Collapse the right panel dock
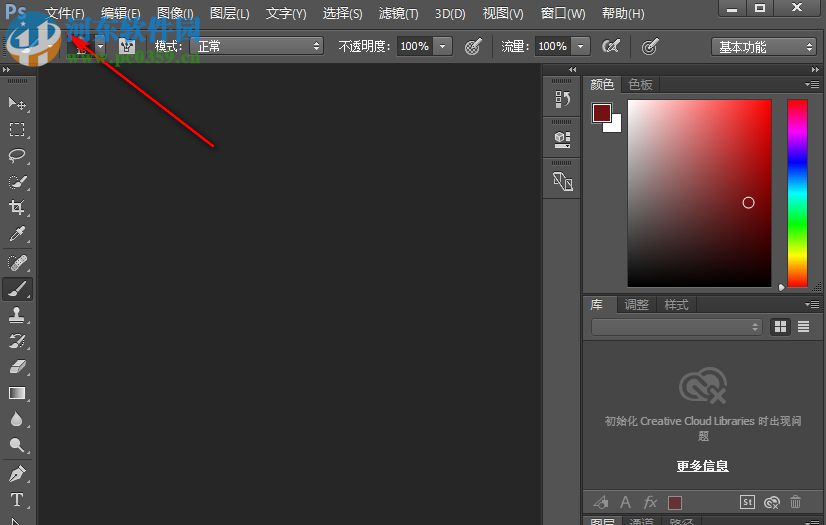Image resolution: width=826 pixels, height=525 pixels. point(815,70)
